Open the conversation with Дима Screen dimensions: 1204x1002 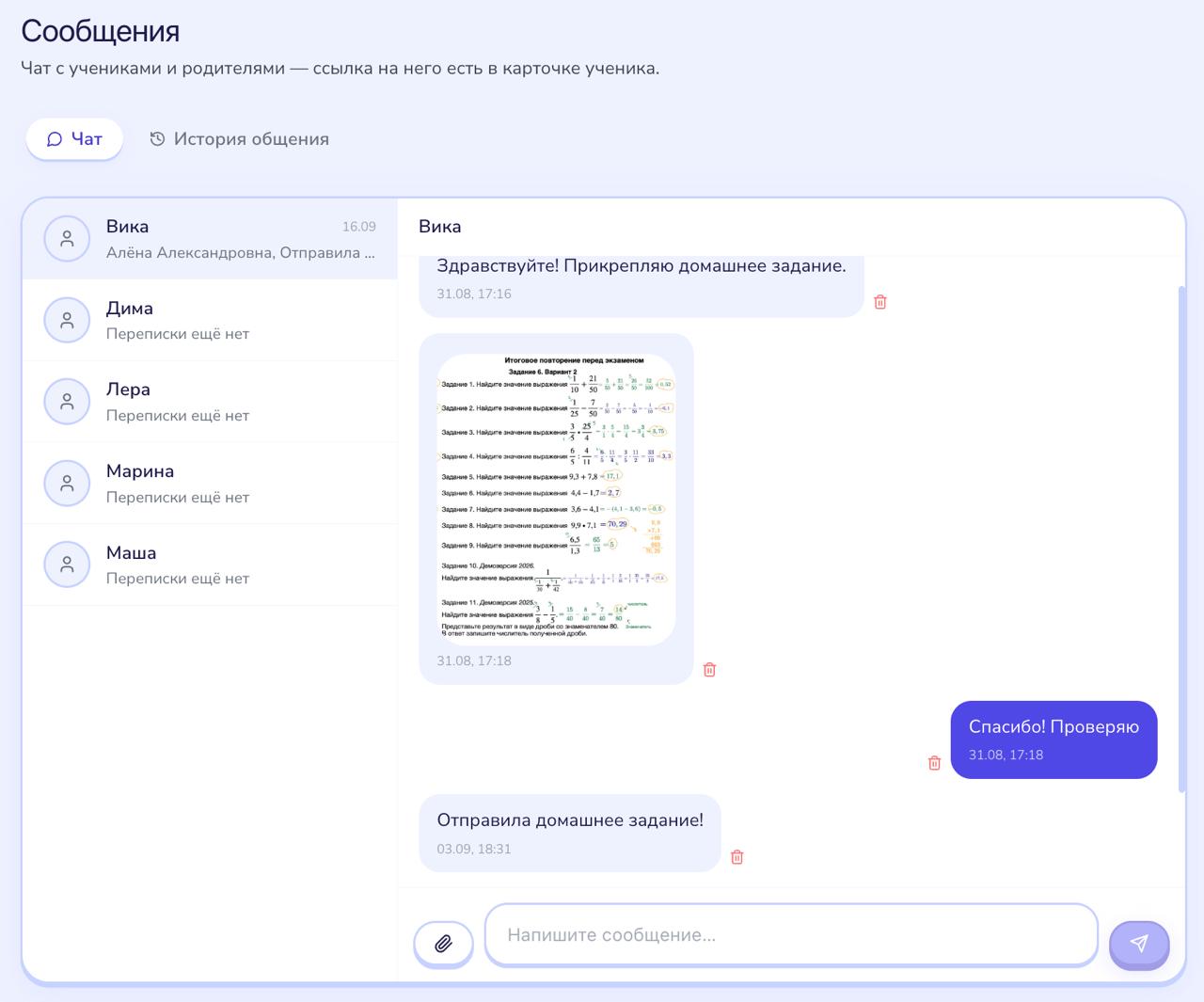coord(210,321)
